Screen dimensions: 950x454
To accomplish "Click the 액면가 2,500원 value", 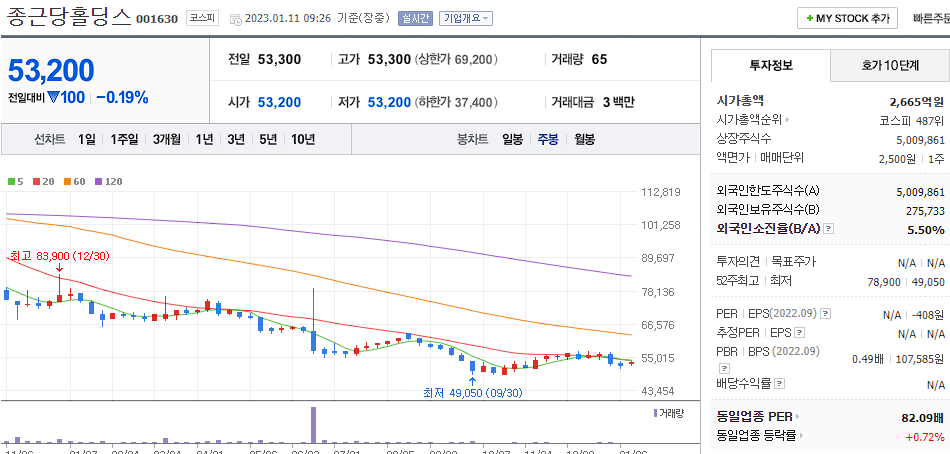I will (x=899, y=159).
